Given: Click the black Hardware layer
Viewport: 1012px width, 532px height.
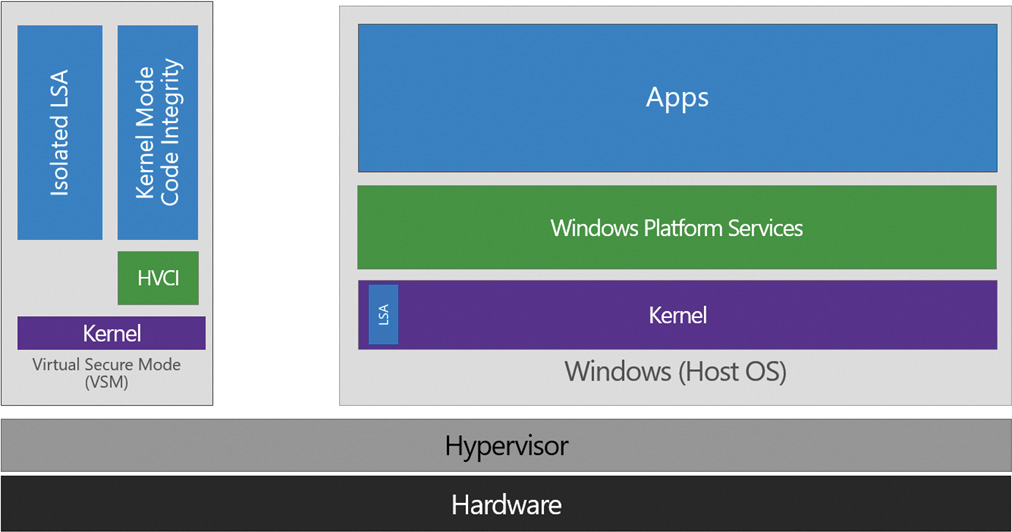Looking at the screenshot, I should 506,504.
